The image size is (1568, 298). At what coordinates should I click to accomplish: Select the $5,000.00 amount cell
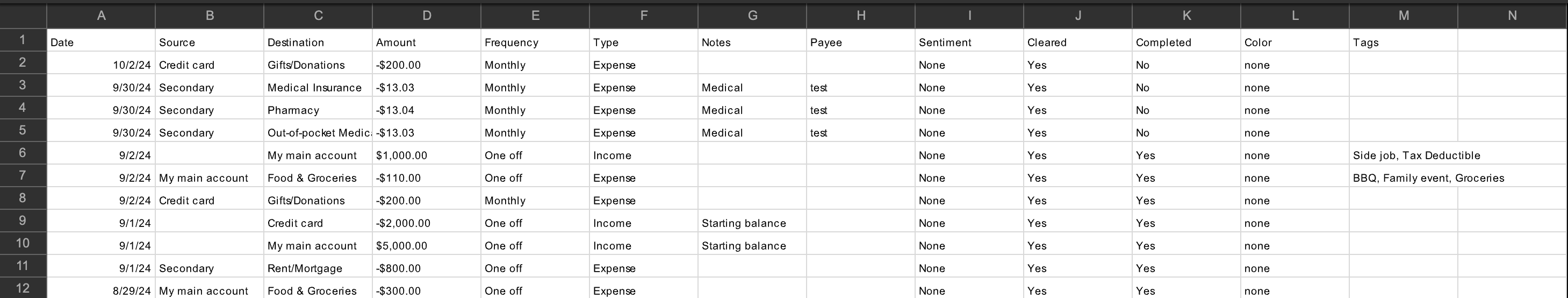point(426,246)
